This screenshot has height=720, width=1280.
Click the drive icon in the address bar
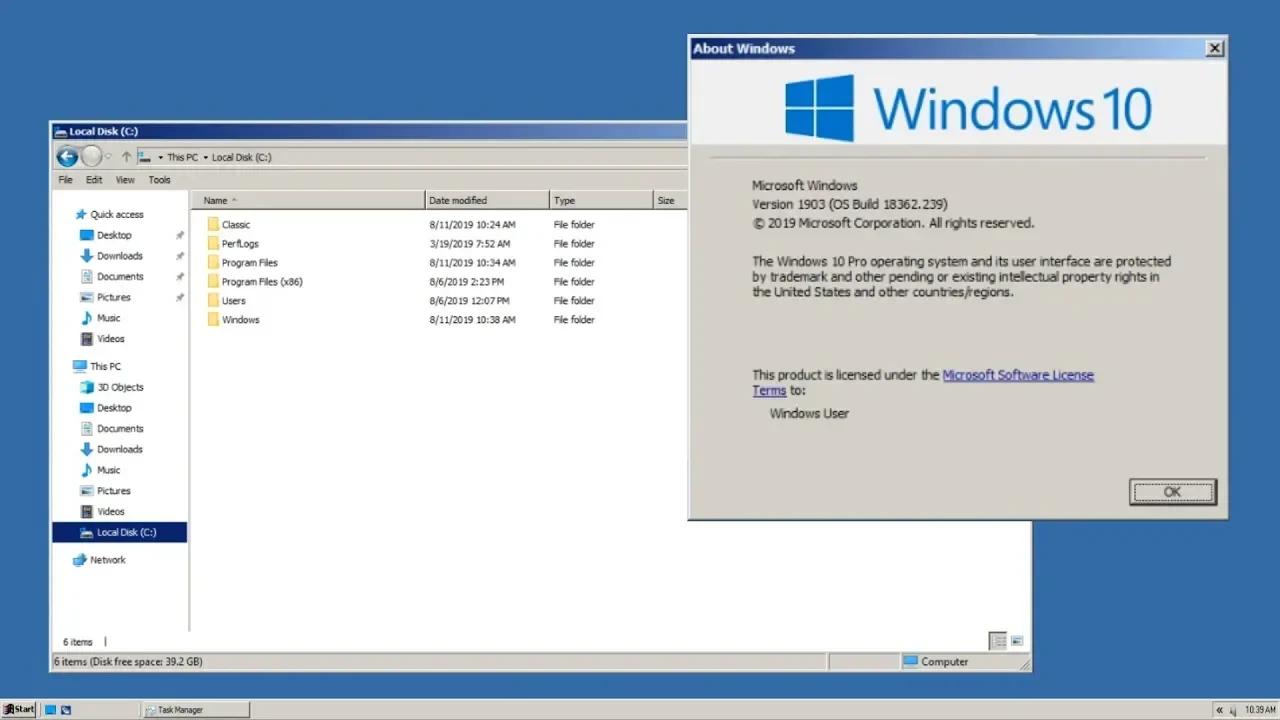tap(144, 157)
